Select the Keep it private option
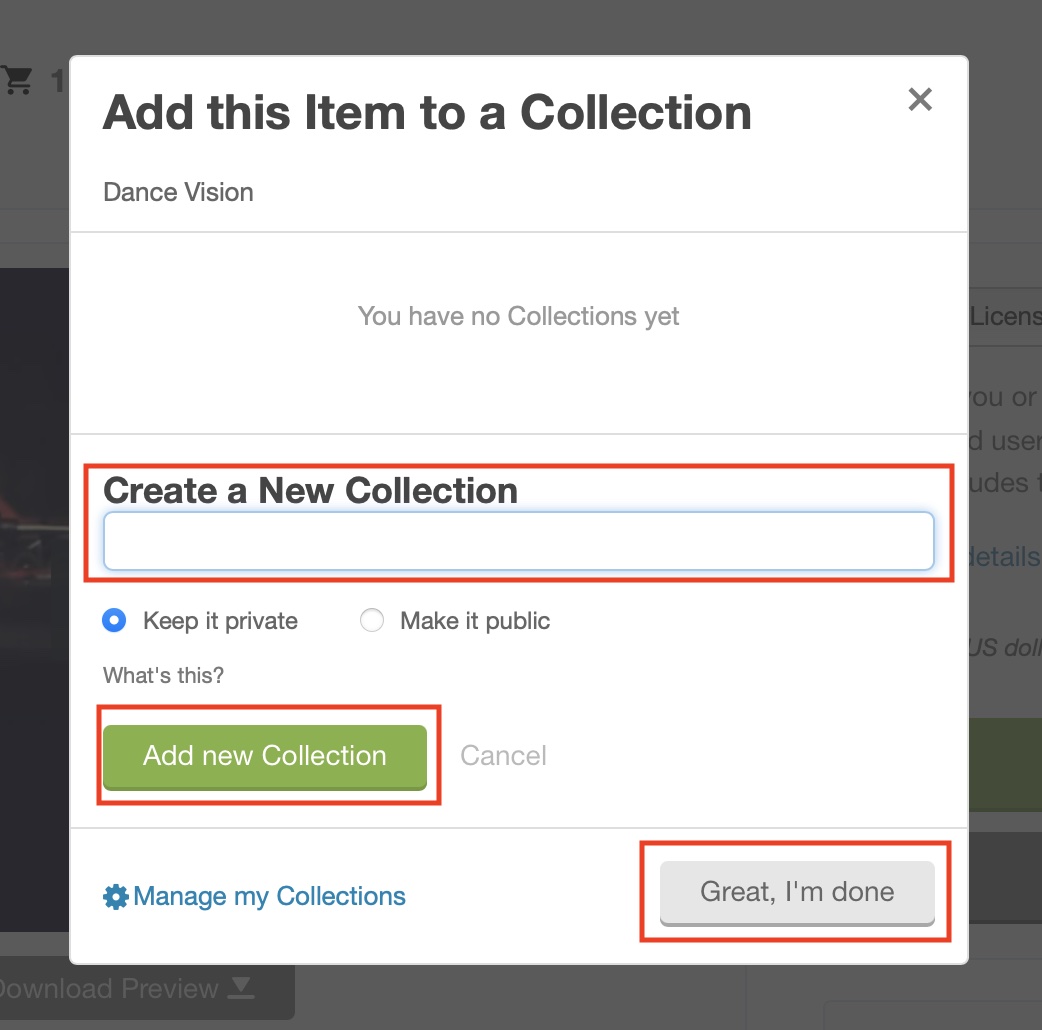The width and height of the screenshot is (1042, 1030). [x=115, y=621]
